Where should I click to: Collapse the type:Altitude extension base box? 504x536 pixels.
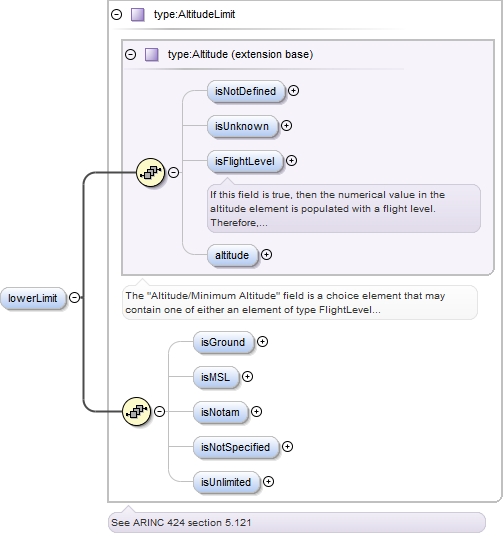131,54
